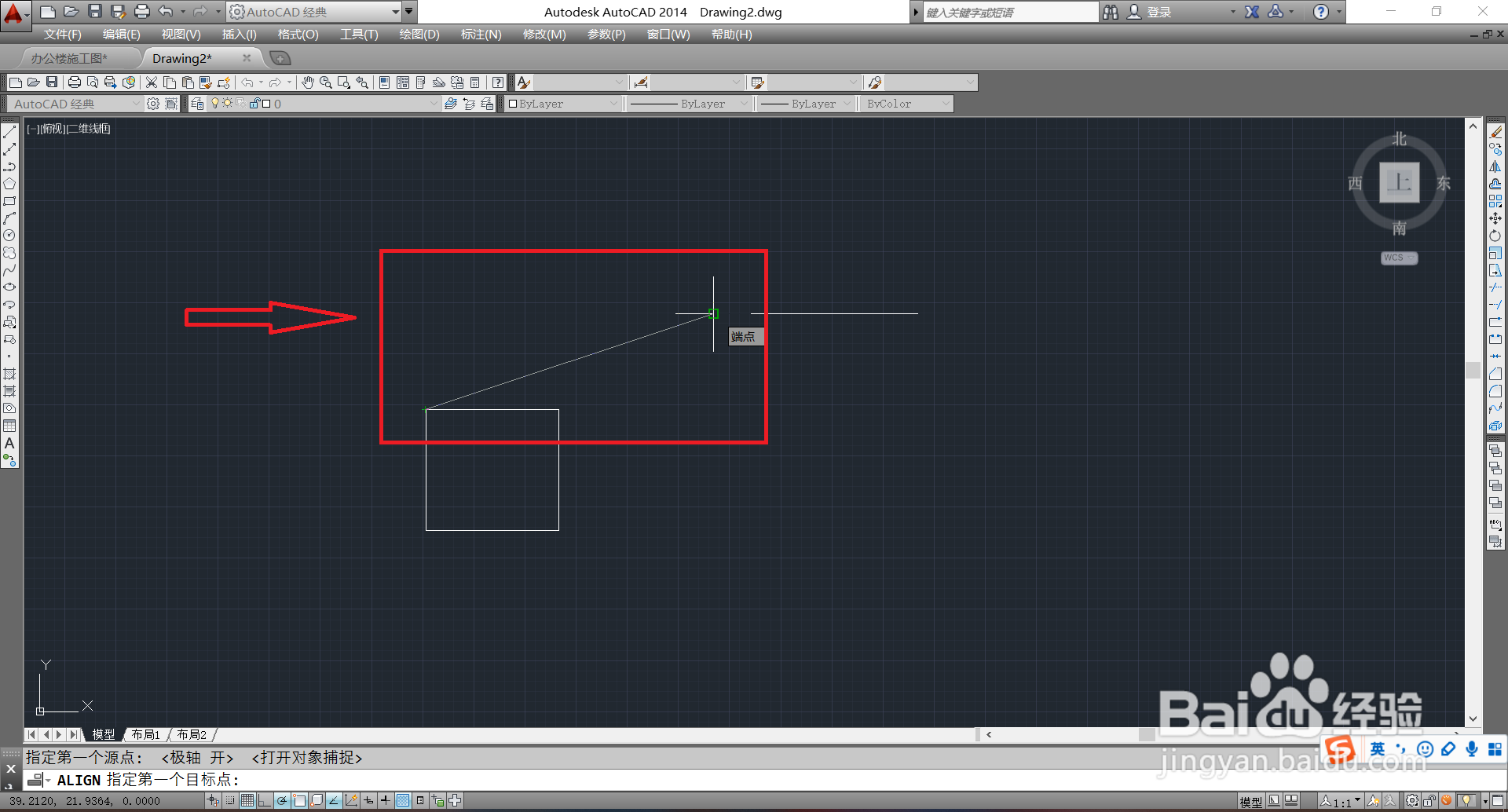Select the Ellipse draw tool

click(9, 287)
